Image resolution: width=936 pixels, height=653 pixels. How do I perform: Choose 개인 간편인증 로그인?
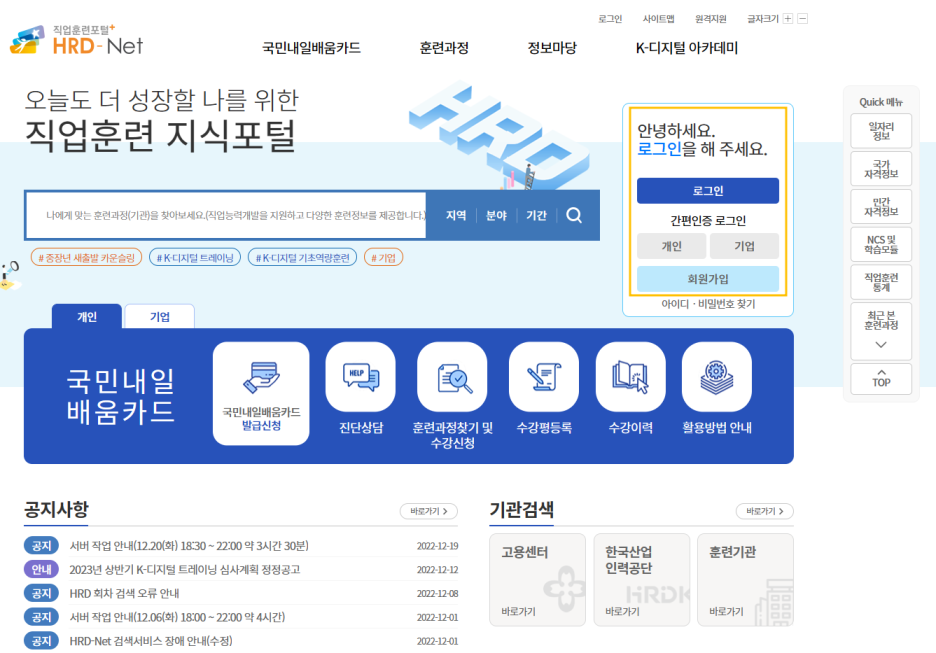pos(672,246)
